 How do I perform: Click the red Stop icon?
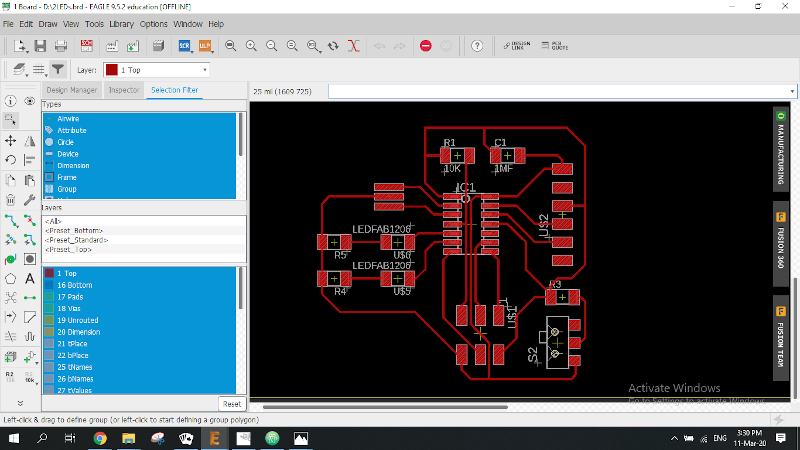[x=426, y=46]
